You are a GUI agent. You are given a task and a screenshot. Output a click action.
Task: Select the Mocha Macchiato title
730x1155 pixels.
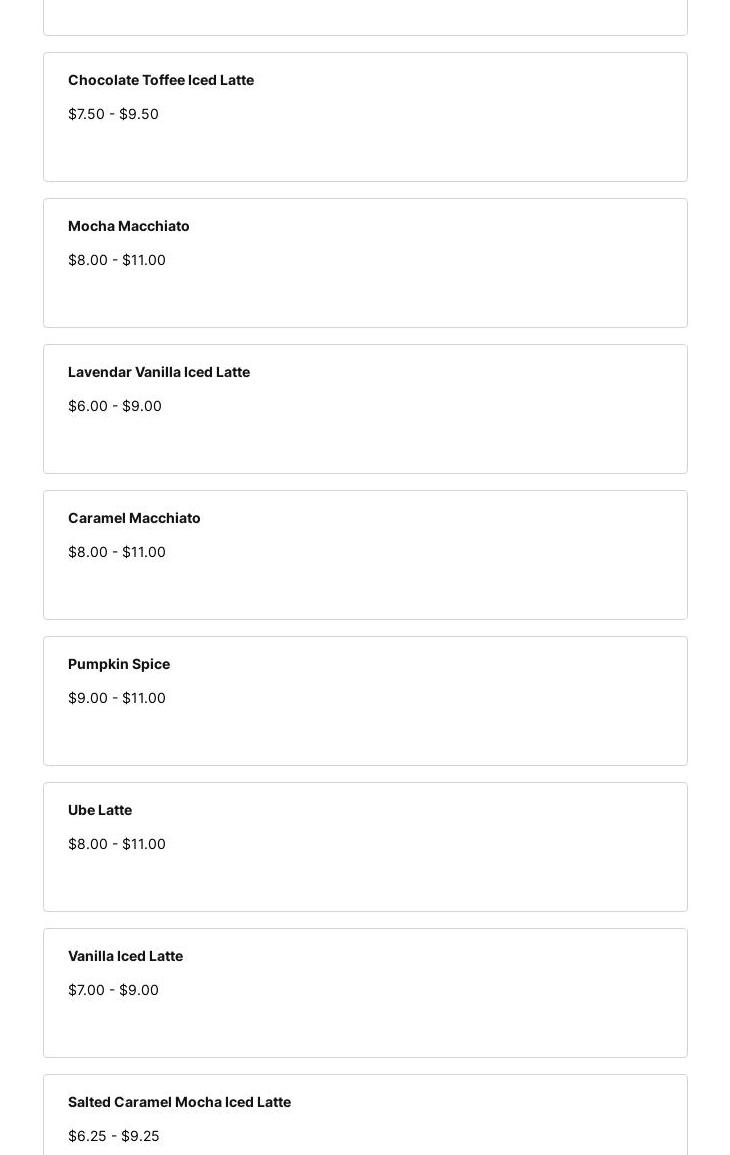click(129, 226)
